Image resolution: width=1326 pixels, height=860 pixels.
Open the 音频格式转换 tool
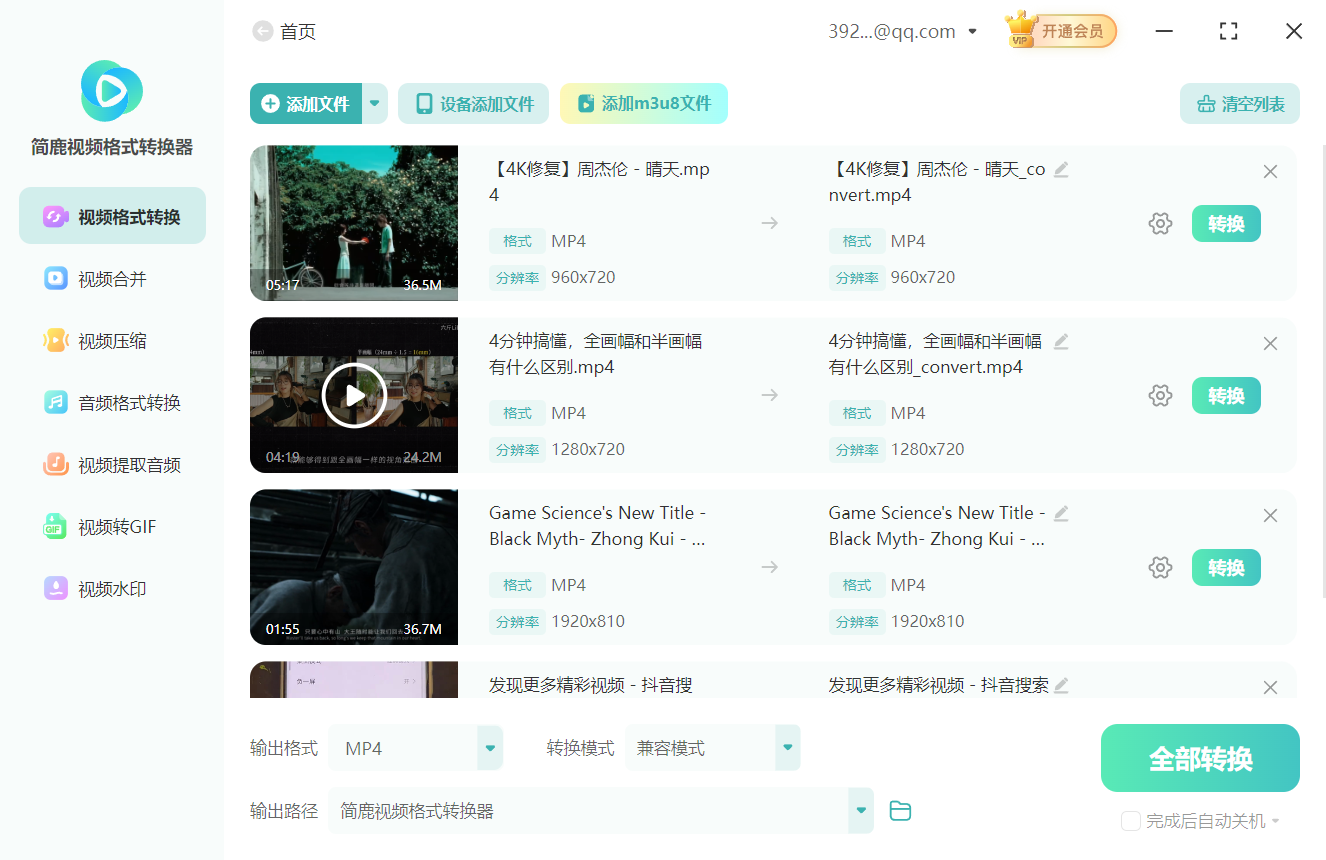point(111,402)
